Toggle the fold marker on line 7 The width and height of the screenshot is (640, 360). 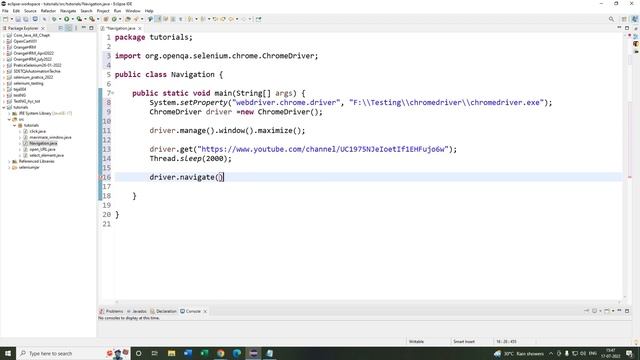click(x=113, y=93)
